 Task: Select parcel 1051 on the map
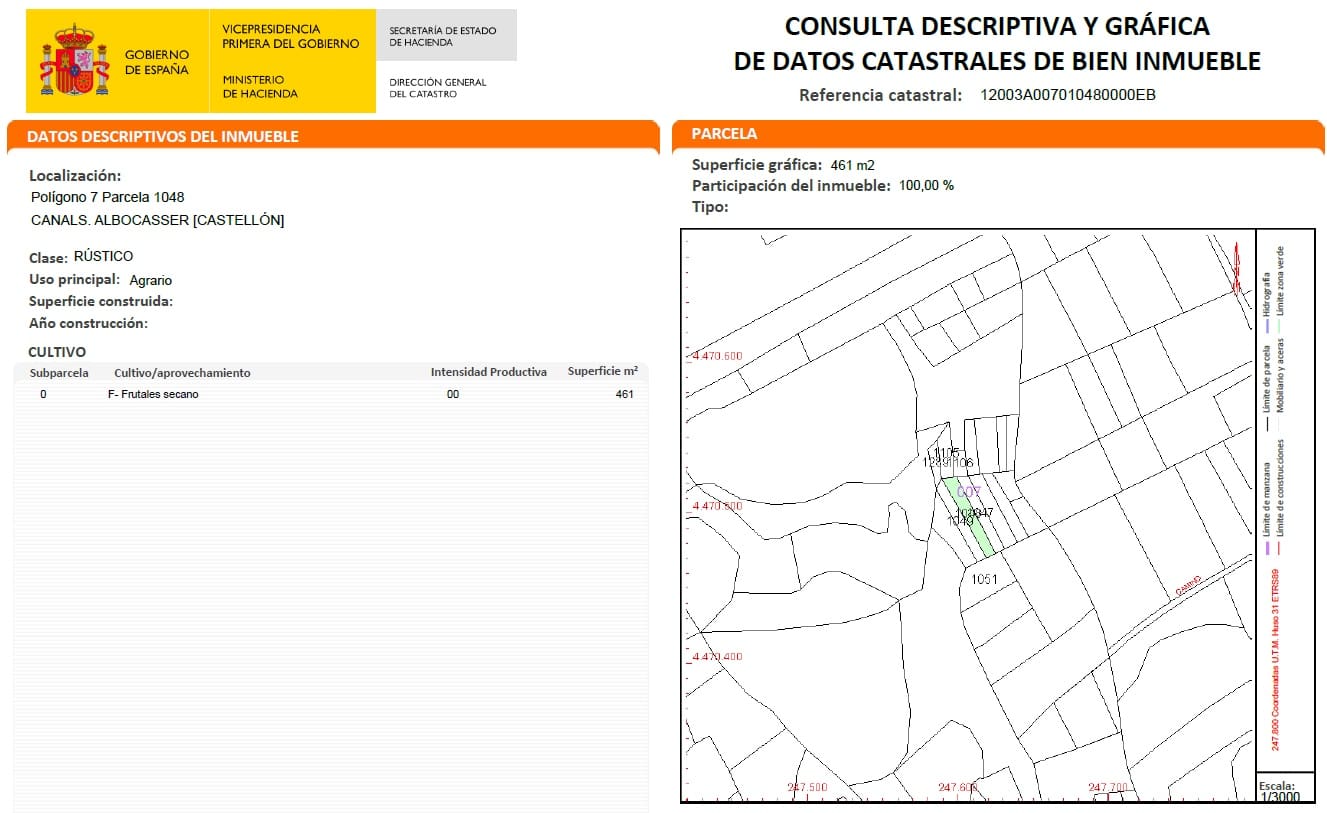coord(986,579)
